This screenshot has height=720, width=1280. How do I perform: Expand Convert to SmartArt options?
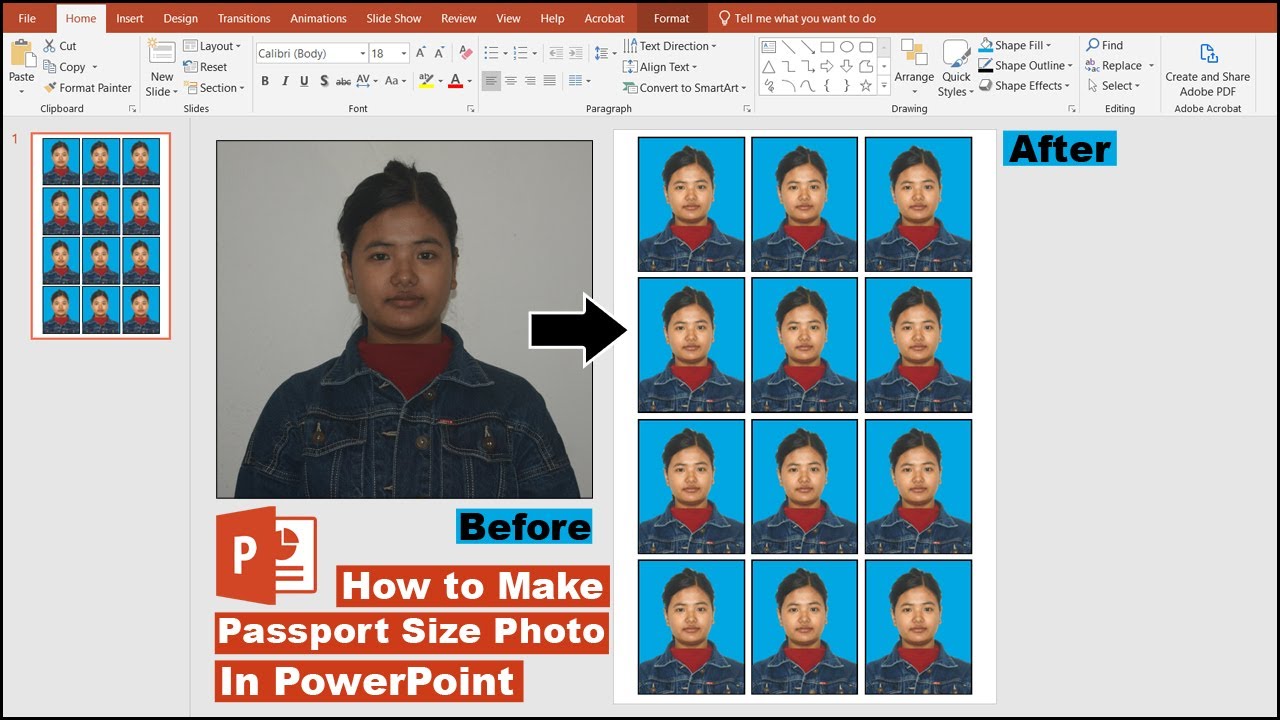(x=685, y=88)
